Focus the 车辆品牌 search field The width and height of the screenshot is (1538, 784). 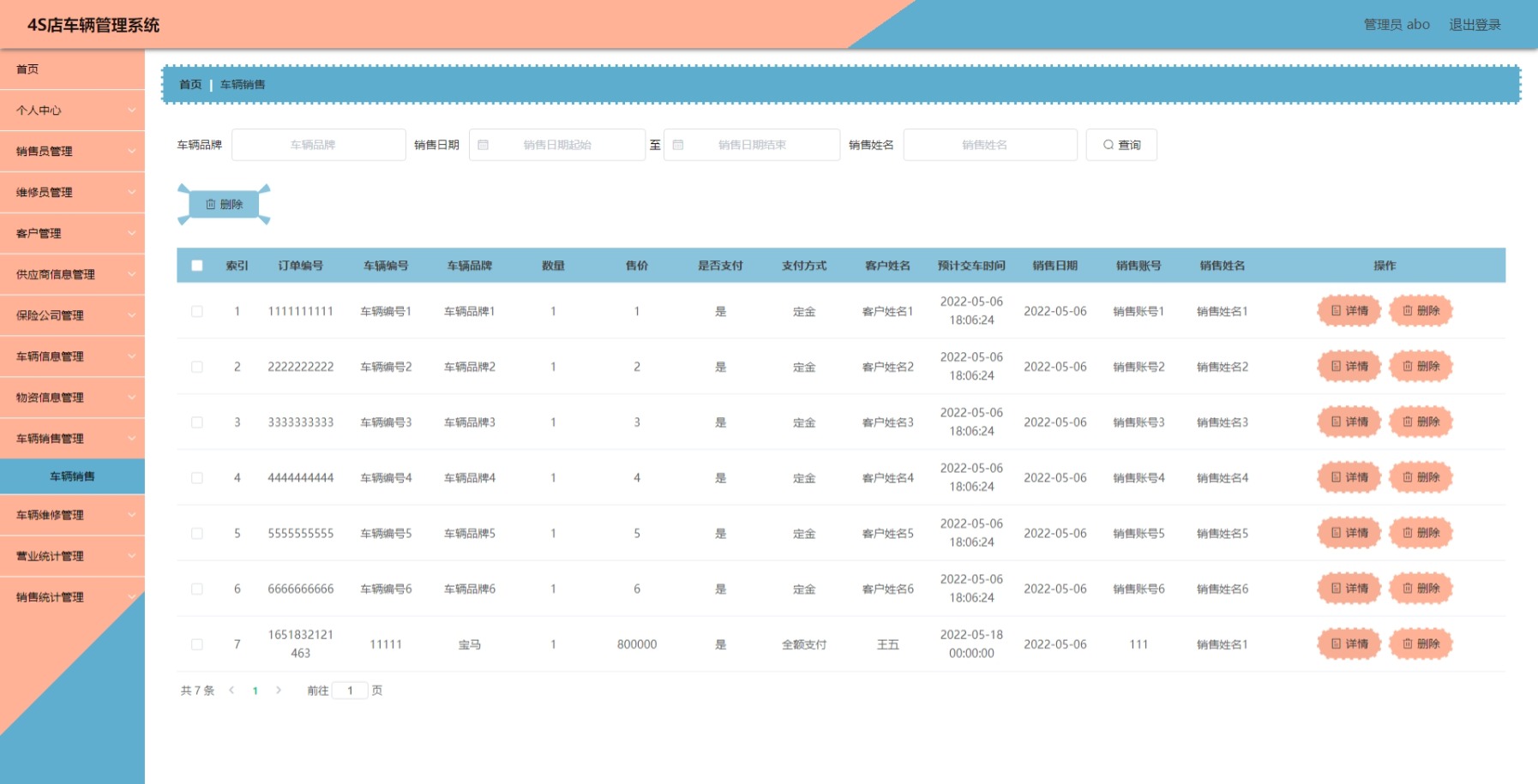(319, 145)
